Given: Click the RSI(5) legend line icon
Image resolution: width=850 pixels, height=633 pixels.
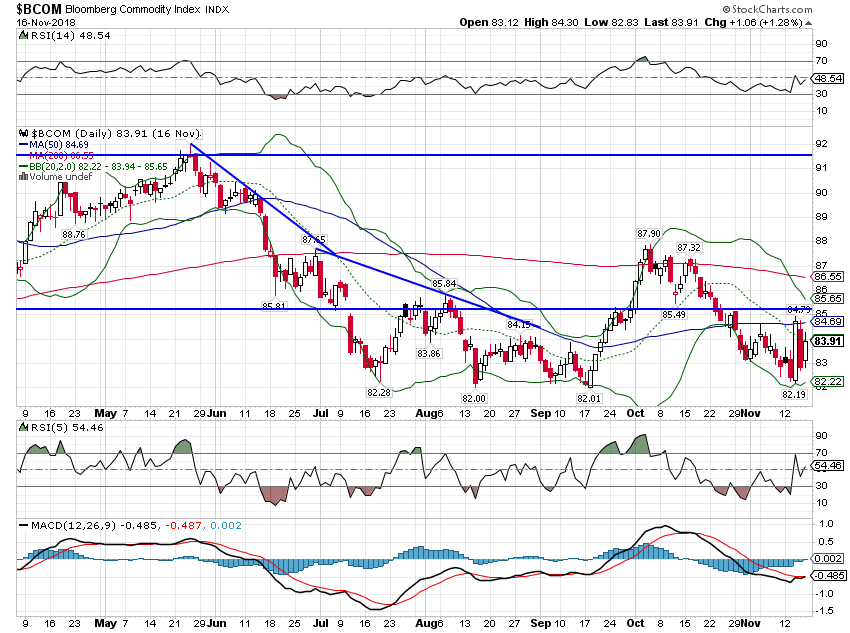Looking at the screenshot, I should point(23,428).
